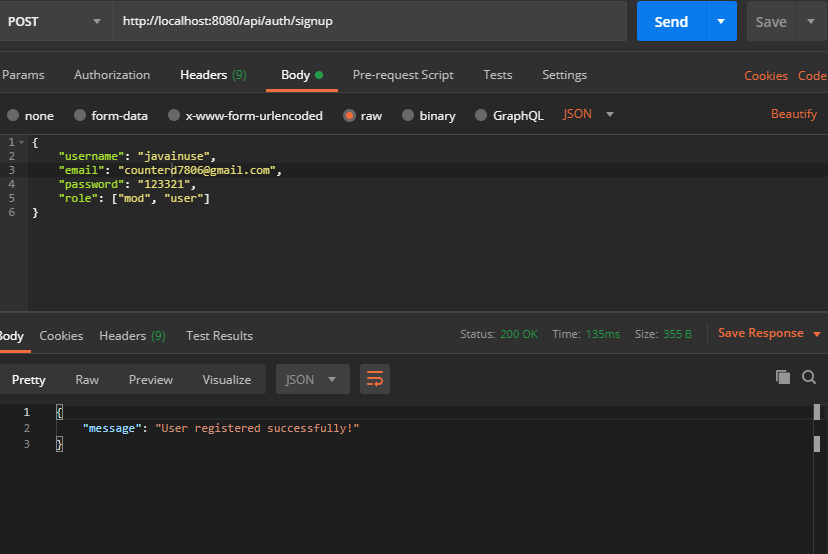Viewport: 828px width, 554px height.
Task: Switch to the Params tab
Action: pos(23,75)
